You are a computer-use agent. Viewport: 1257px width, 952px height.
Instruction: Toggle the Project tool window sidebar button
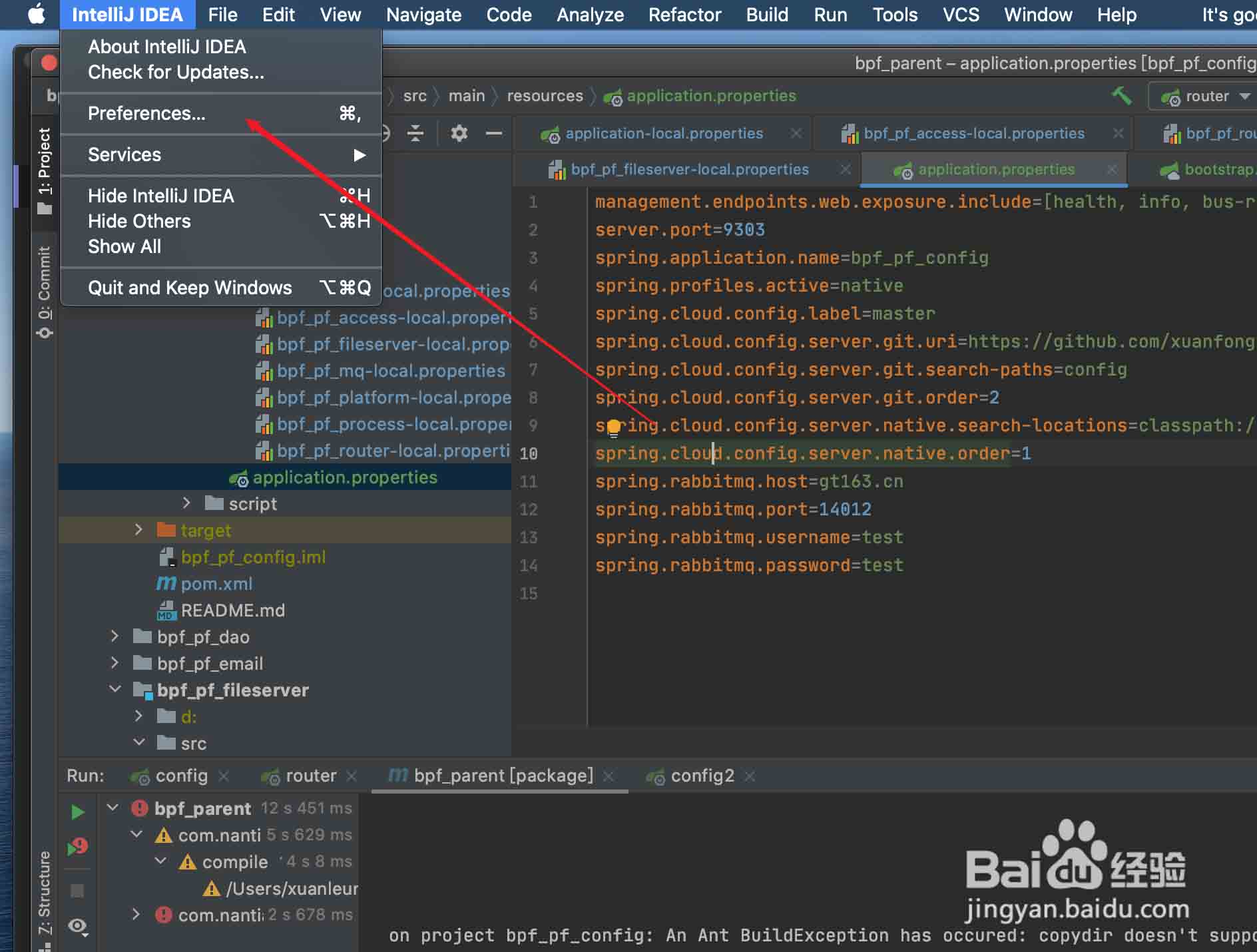coord(44,170)
